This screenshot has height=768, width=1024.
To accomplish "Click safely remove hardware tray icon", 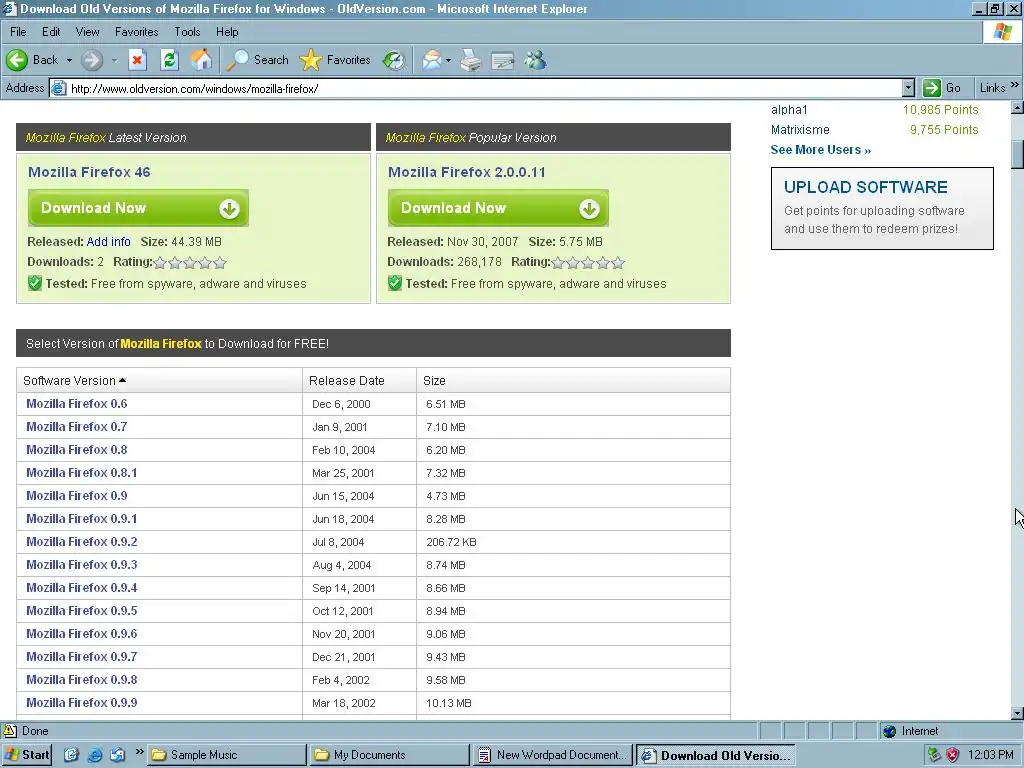I will click(x=935, y=755).
